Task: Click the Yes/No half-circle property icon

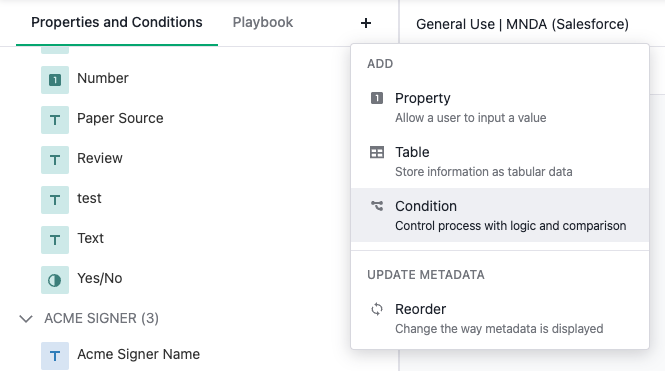Action: pos(55,280)
